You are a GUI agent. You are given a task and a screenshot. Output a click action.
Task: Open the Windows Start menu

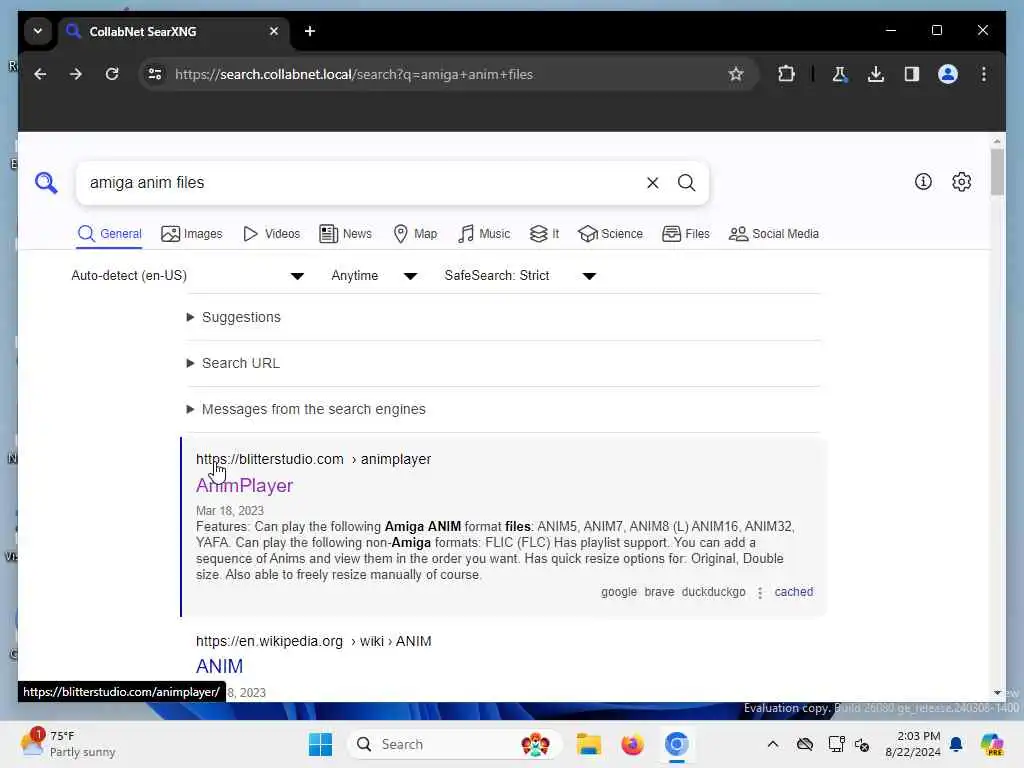point(320,744)
